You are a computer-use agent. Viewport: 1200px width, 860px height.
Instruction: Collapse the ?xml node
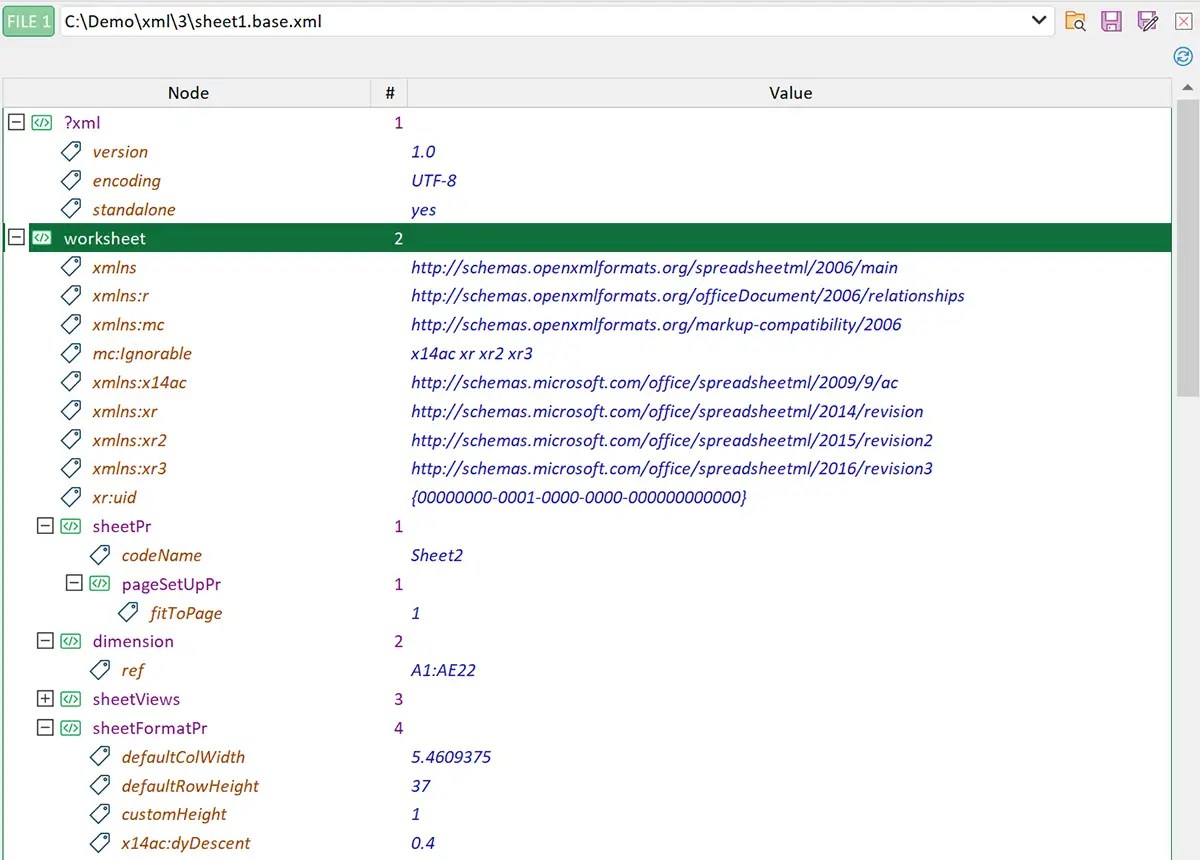(15, 122)
